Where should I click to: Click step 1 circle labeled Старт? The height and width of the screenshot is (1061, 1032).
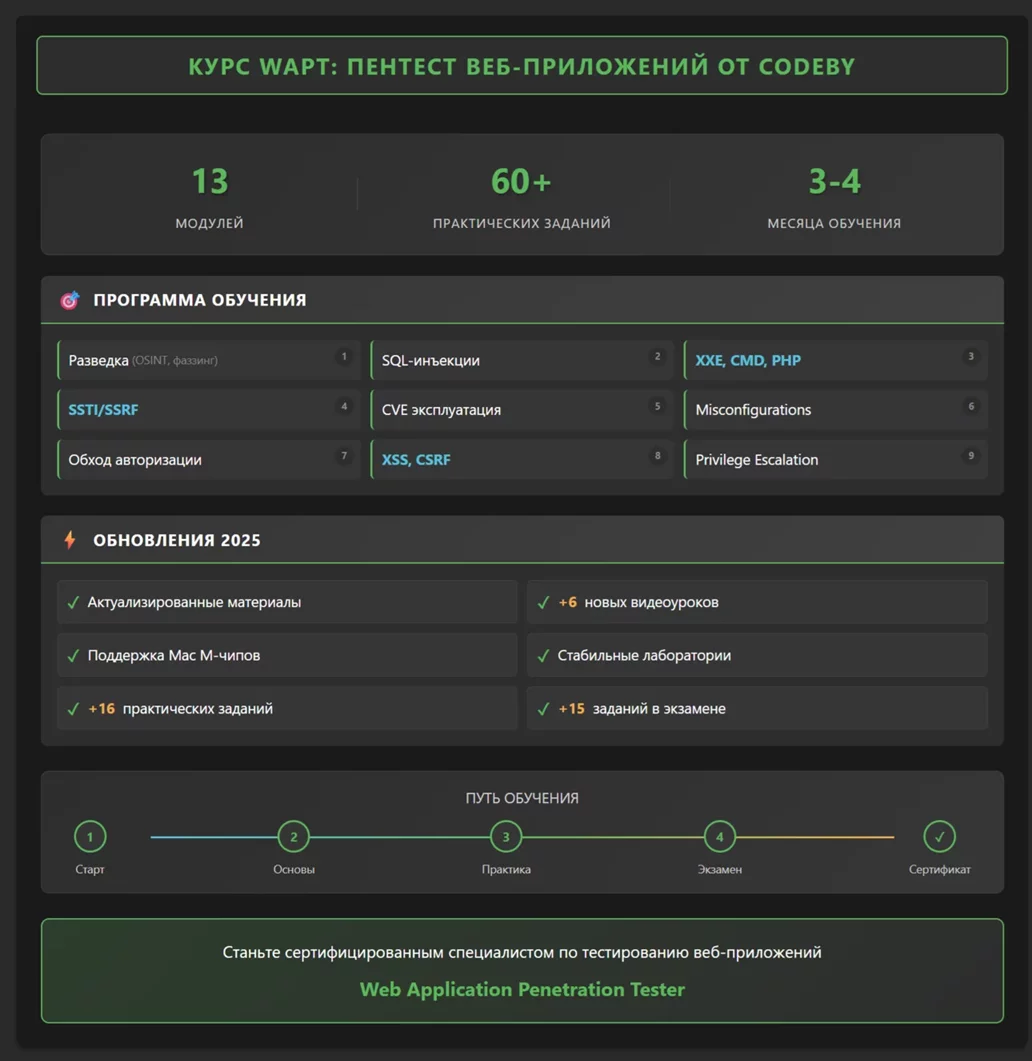[x=90, y=837]
